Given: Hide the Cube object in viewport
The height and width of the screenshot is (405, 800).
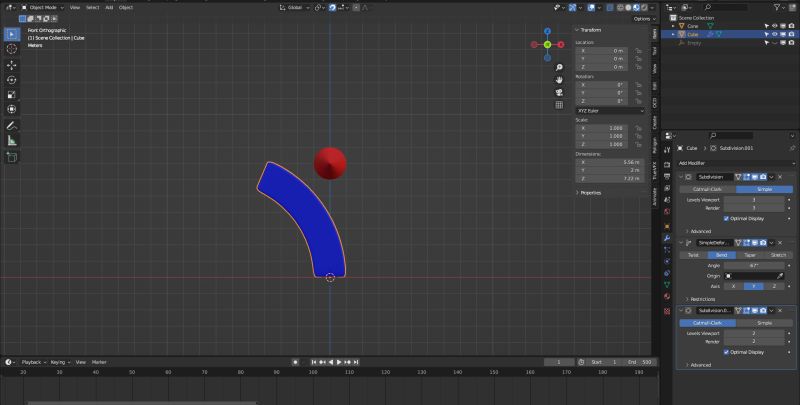Looking at the screenshot, I should (774, 34).
